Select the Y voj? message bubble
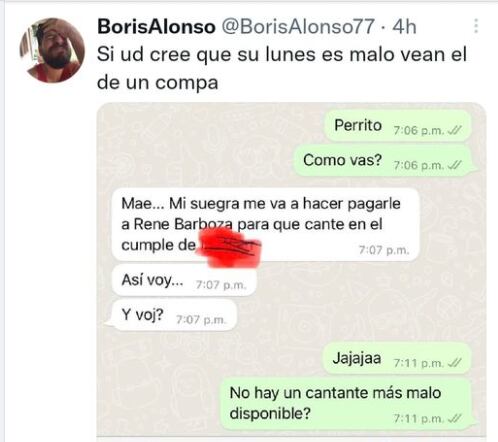The image size is (498, 442). 172,315
